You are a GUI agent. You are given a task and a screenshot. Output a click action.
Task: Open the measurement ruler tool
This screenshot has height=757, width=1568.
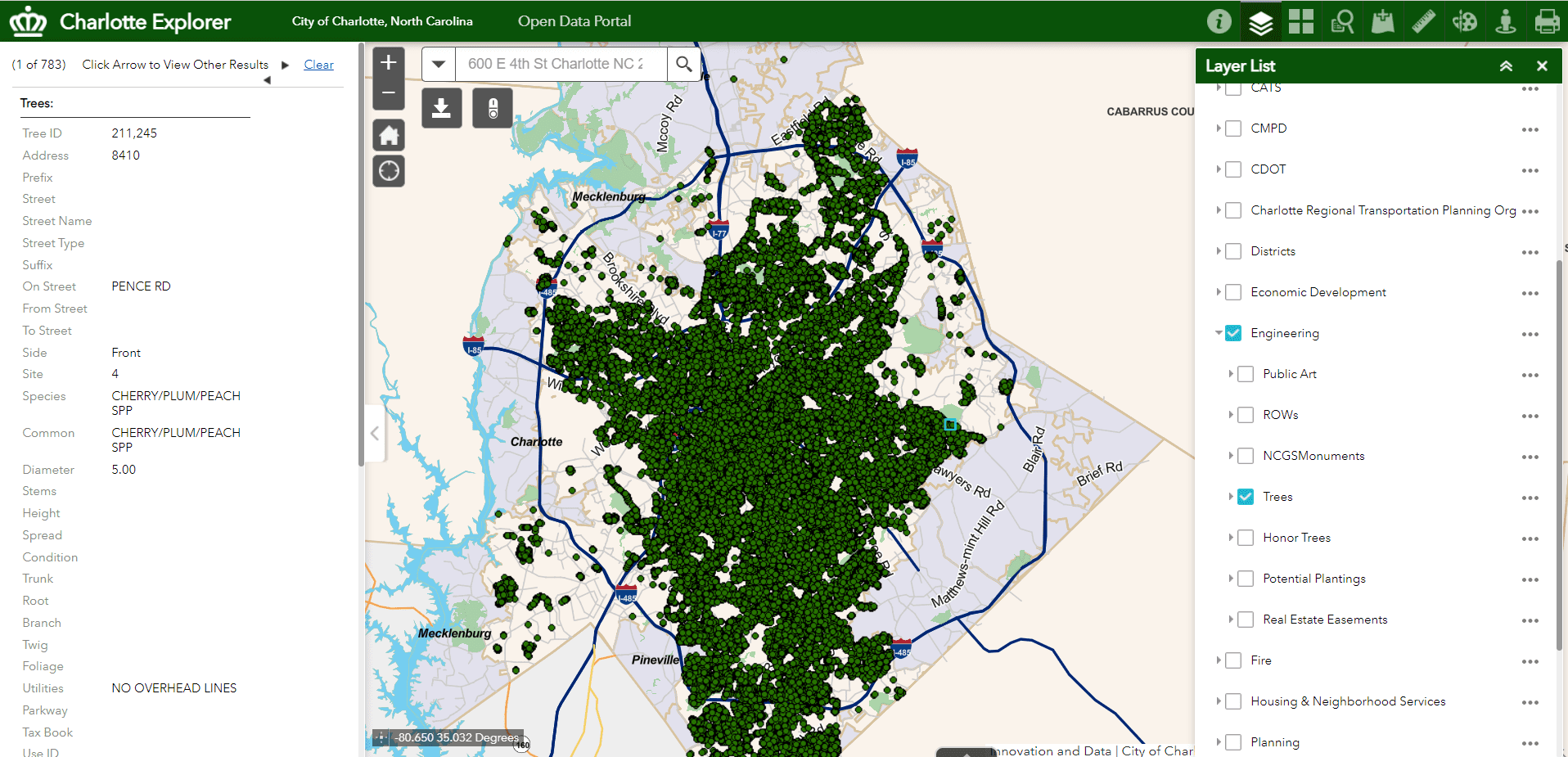pyautogui.click(x=1424, y=21)
